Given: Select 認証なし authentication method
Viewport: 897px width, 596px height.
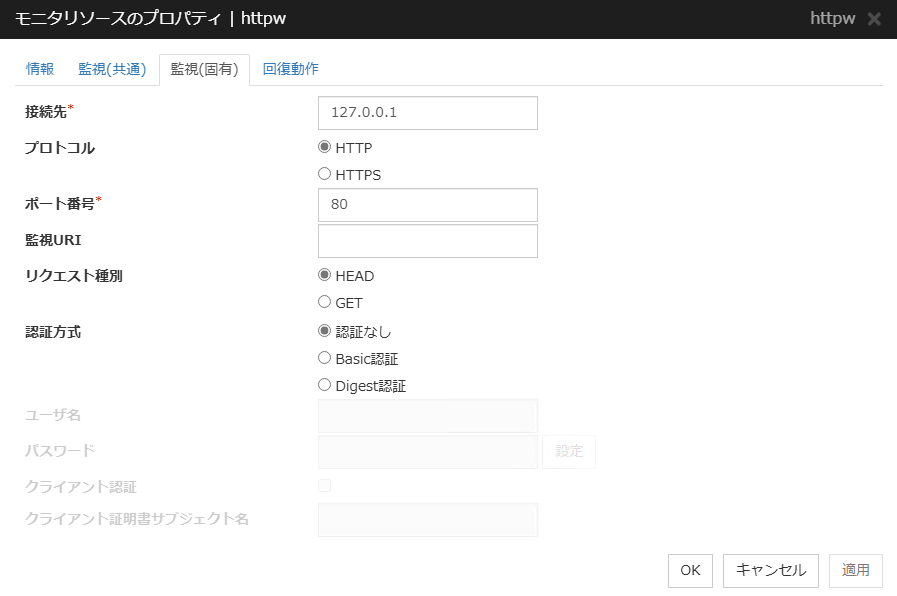Looking at the screenshot, I should (324, 331).
